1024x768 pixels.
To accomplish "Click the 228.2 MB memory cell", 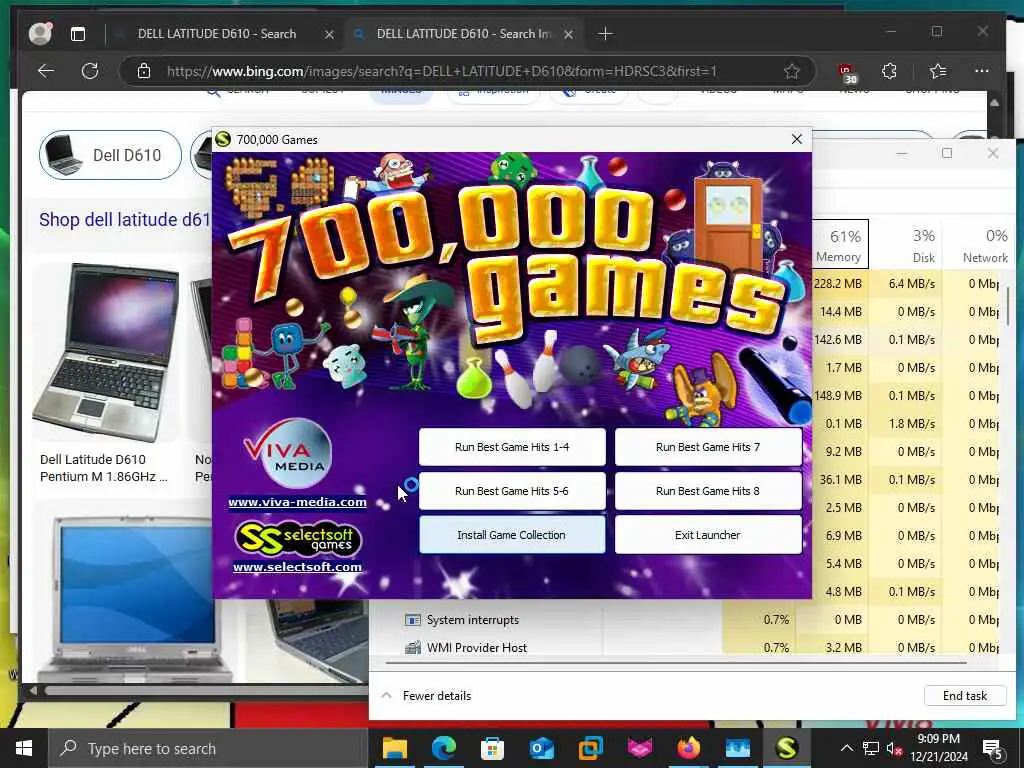I will coord(839,284).
